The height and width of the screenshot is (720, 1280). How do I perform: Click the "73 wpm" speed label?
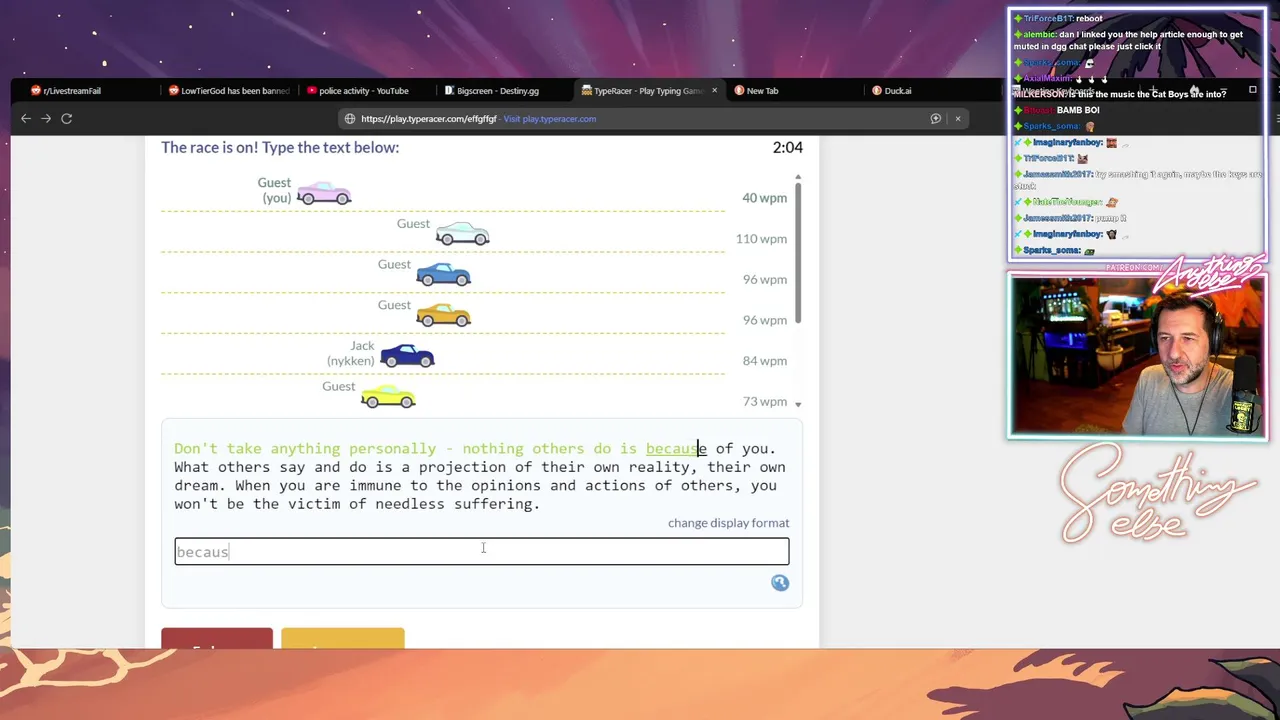pyautogui.click(x=764, y=402)
